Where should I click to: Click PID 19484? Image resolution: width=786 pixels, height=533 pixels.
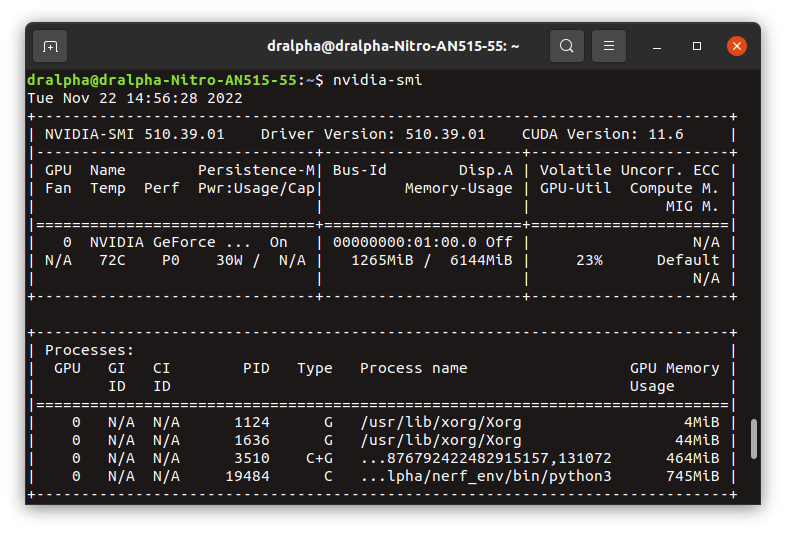247,477
